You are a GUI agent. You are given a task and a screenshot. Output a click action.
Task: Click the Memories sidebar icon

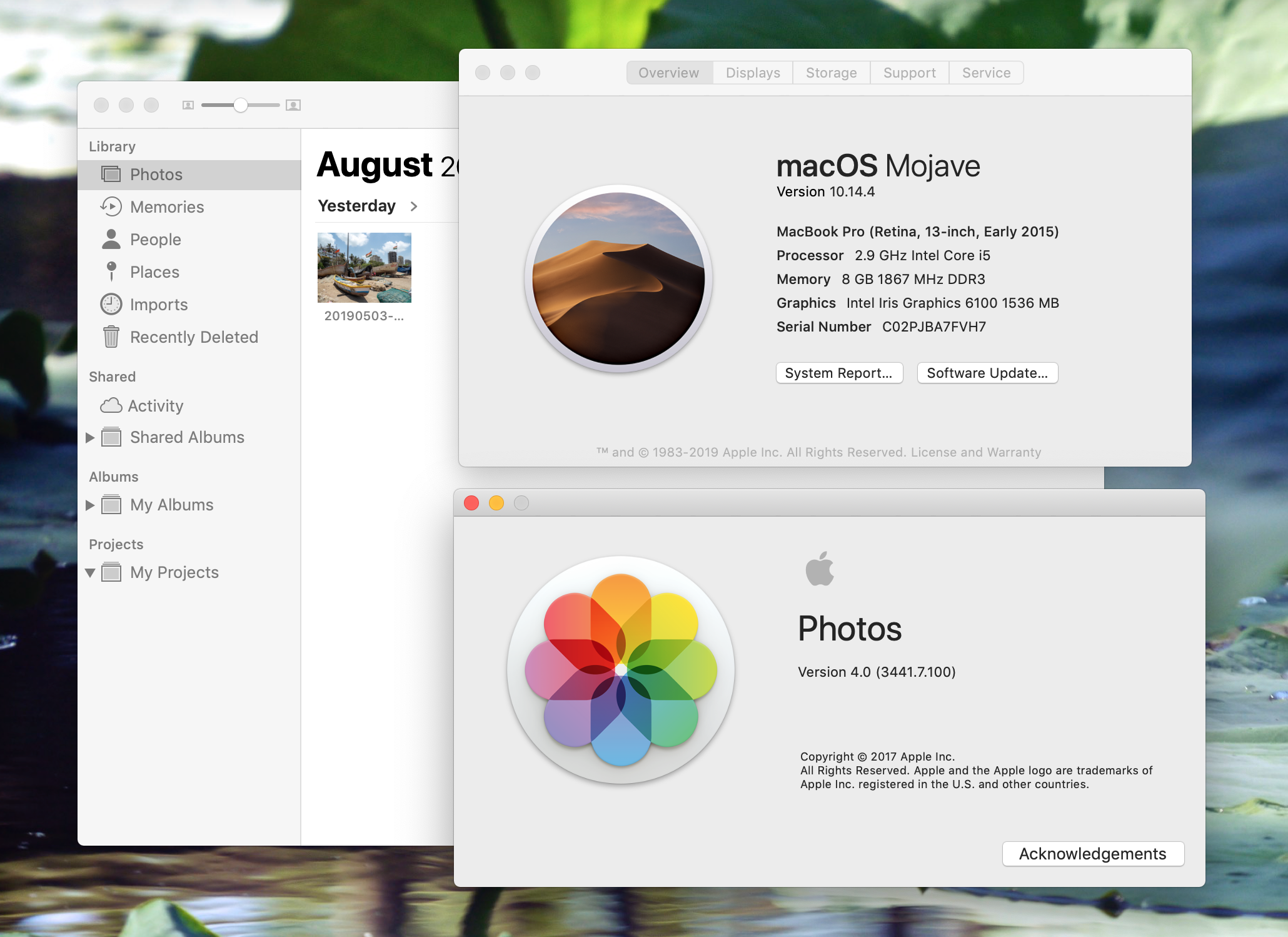(x=111, y=206)
